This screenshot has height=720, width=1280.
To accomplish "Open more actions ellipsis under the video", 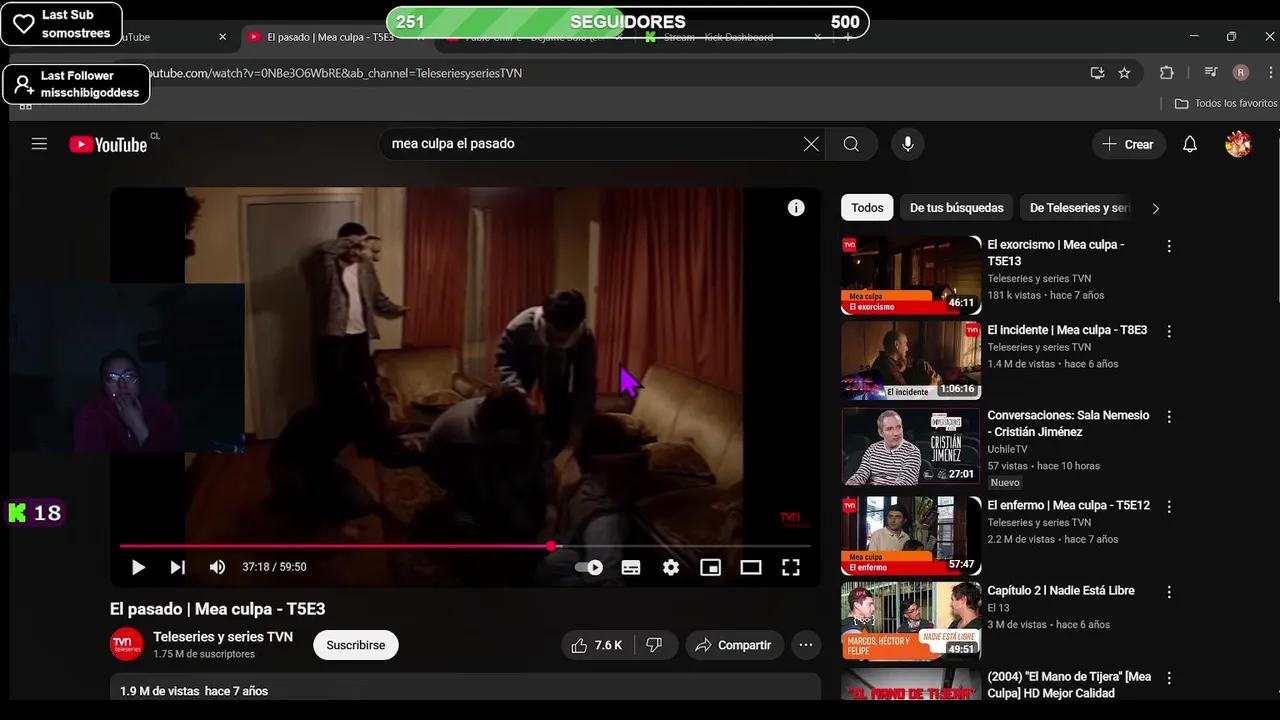I will (x=806, y=645).
